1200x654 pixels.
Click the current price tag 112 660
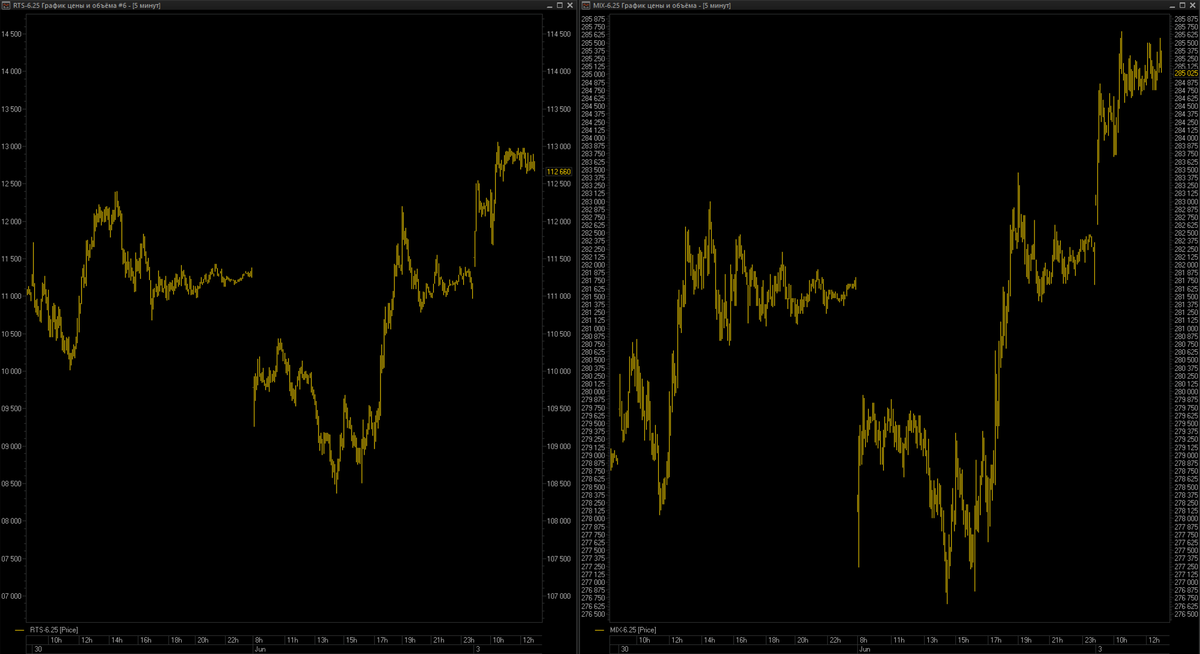coord(558,171)
